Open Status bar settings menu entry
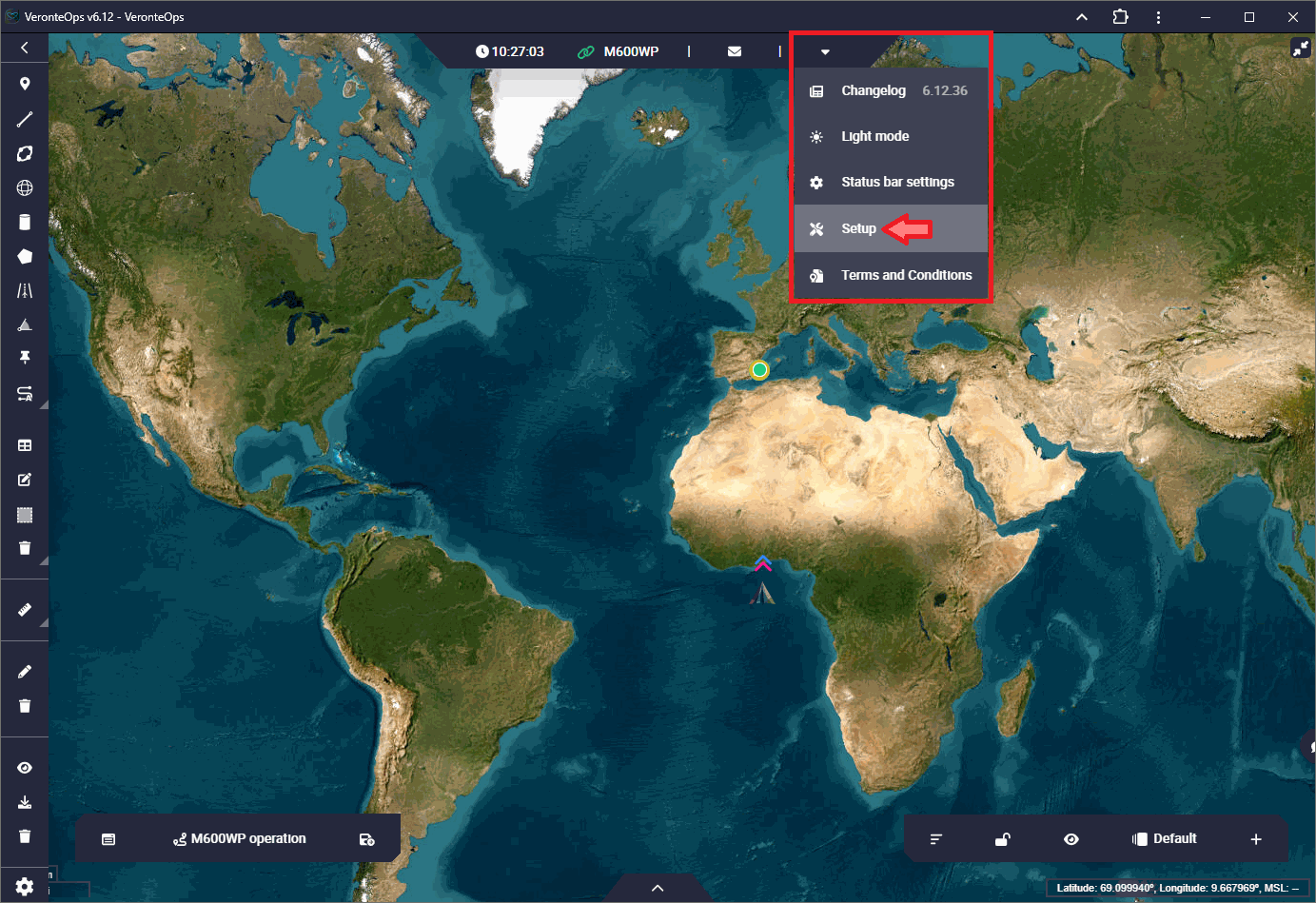 (x=896, y=182)
